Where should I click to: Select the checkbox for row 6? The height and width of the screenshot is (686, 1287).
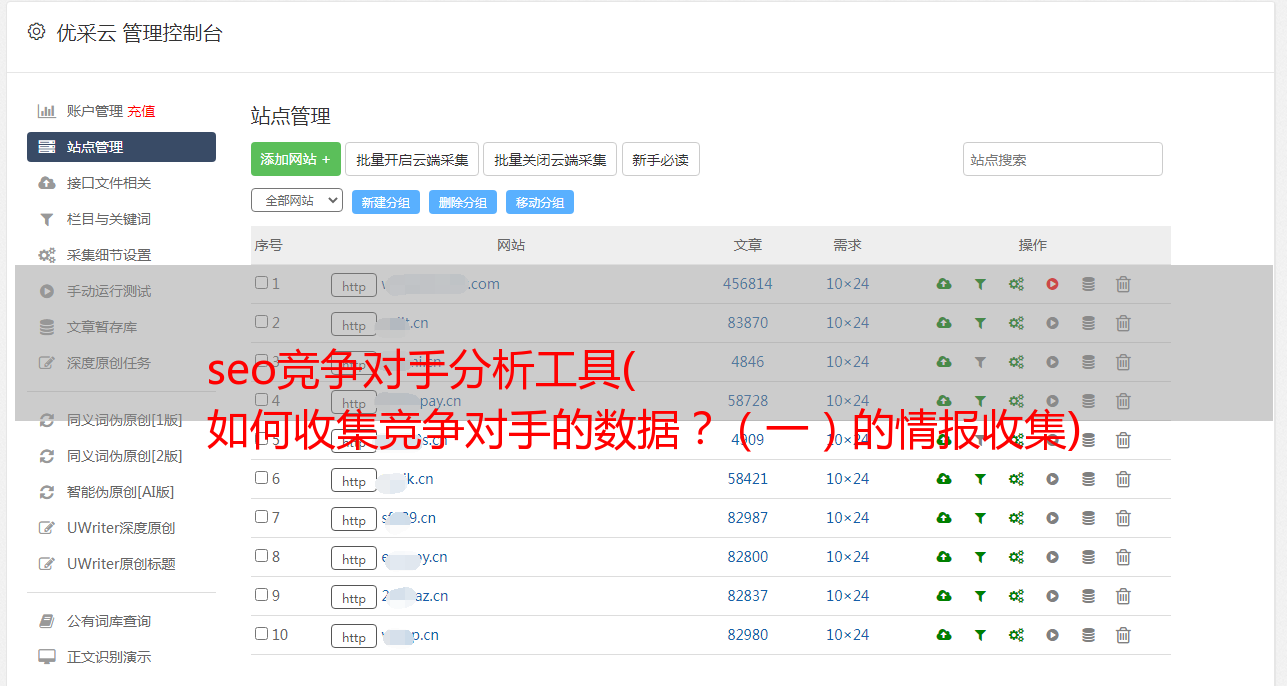tap(261, 478)
